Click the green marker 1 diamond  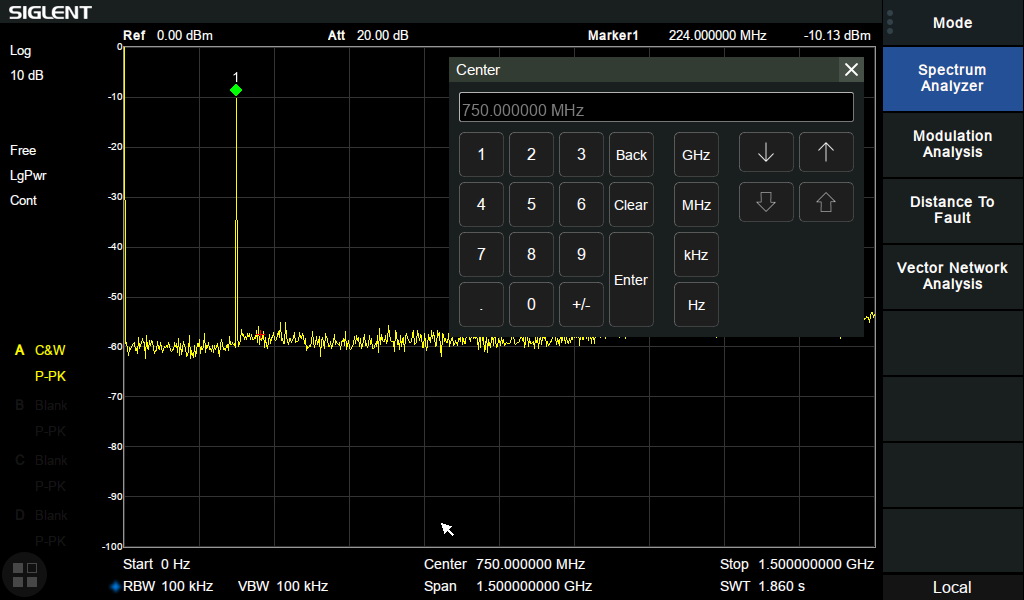click(236, 90)
